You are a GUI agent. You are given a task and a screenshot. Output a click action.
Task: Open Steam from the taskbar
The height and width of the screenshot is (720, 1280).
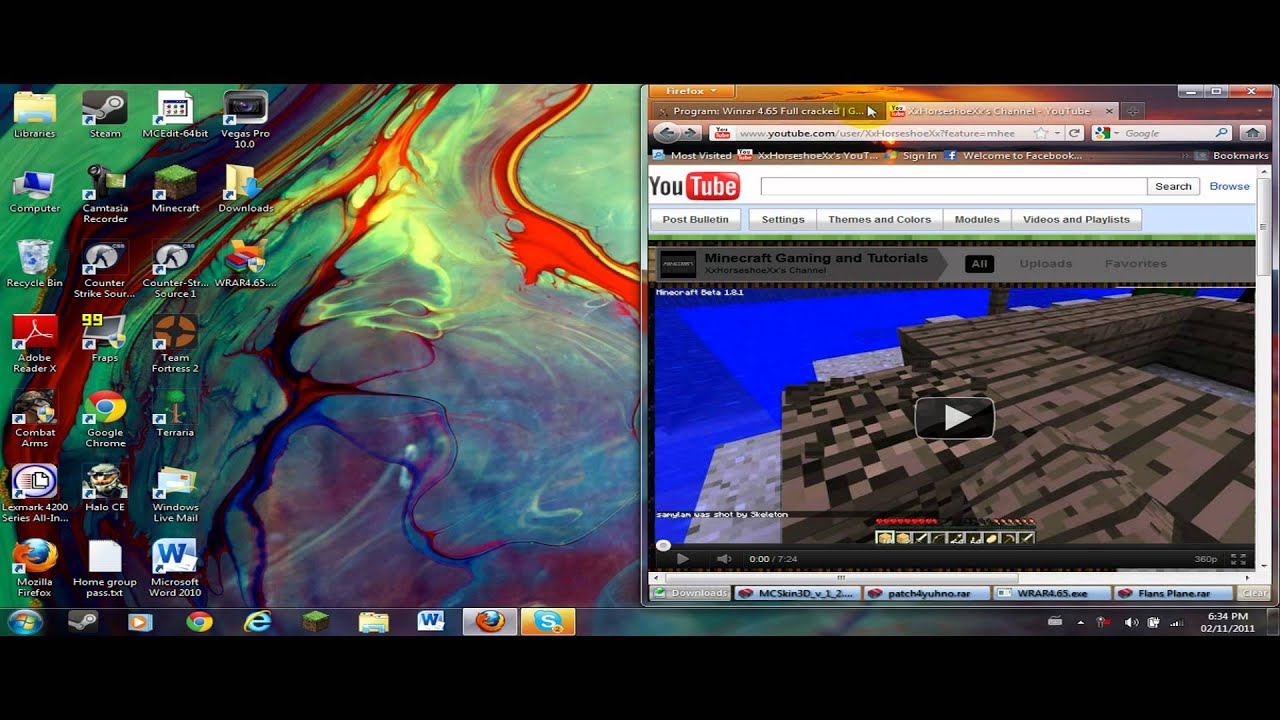pyautogui.click(x=82, y=621)
